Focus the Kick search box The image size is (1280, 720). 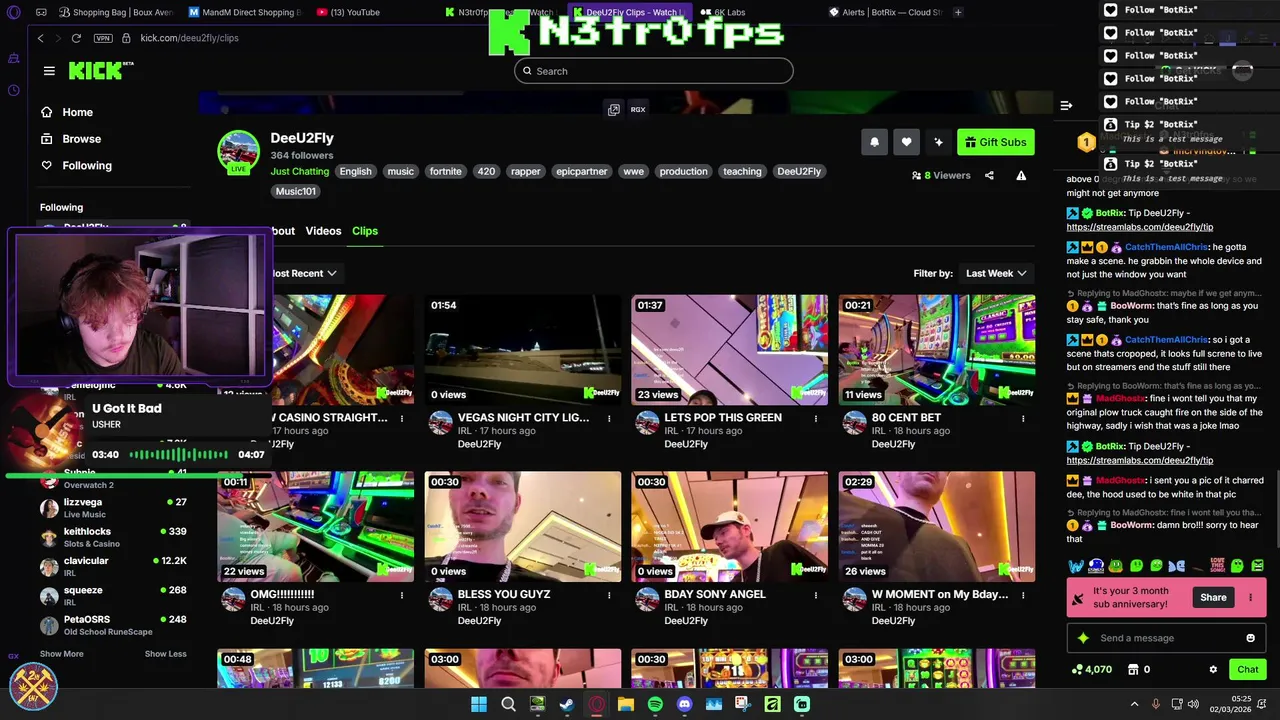[654, 71]
